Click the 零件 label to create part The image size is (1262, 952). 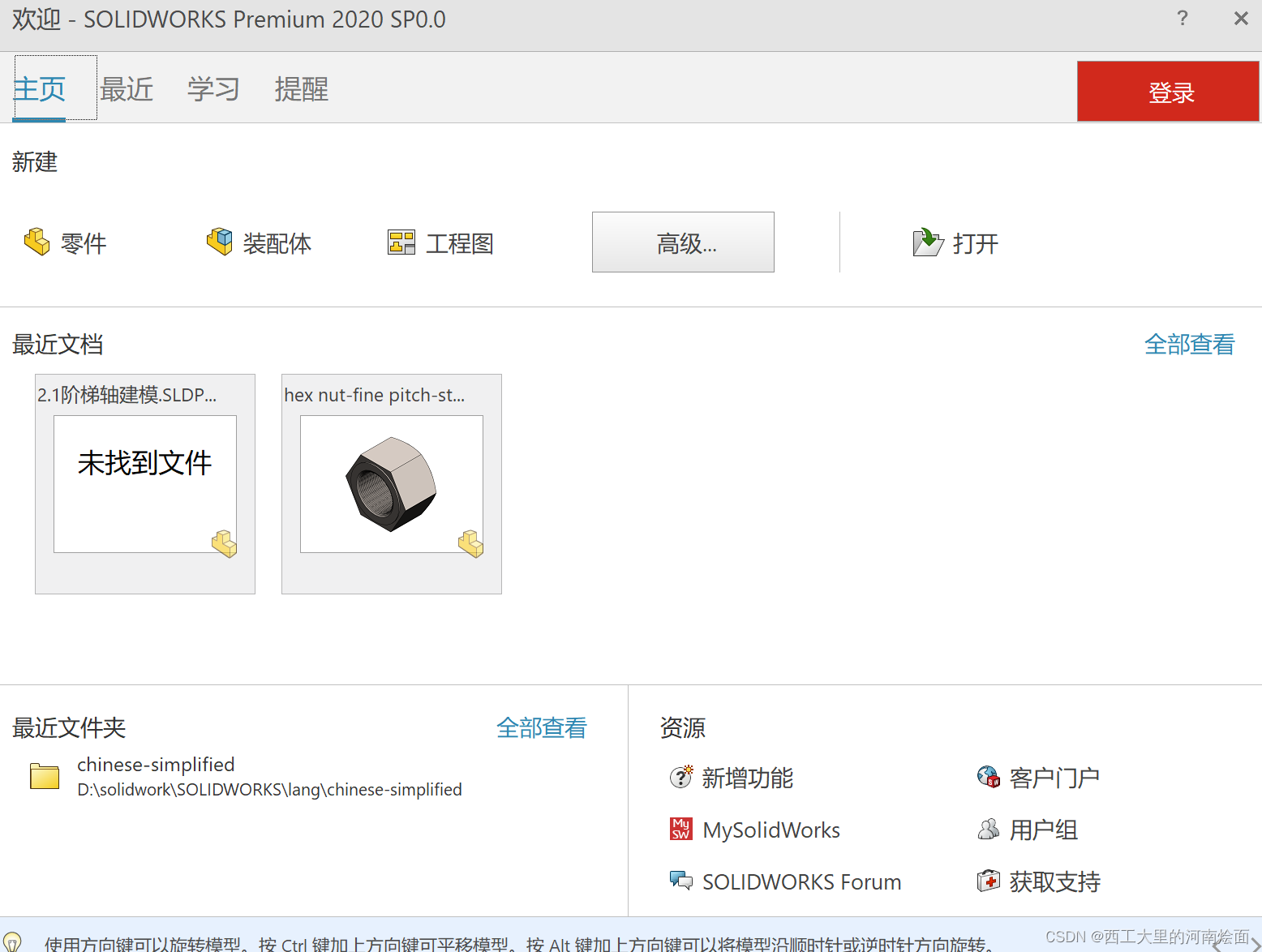84,243
